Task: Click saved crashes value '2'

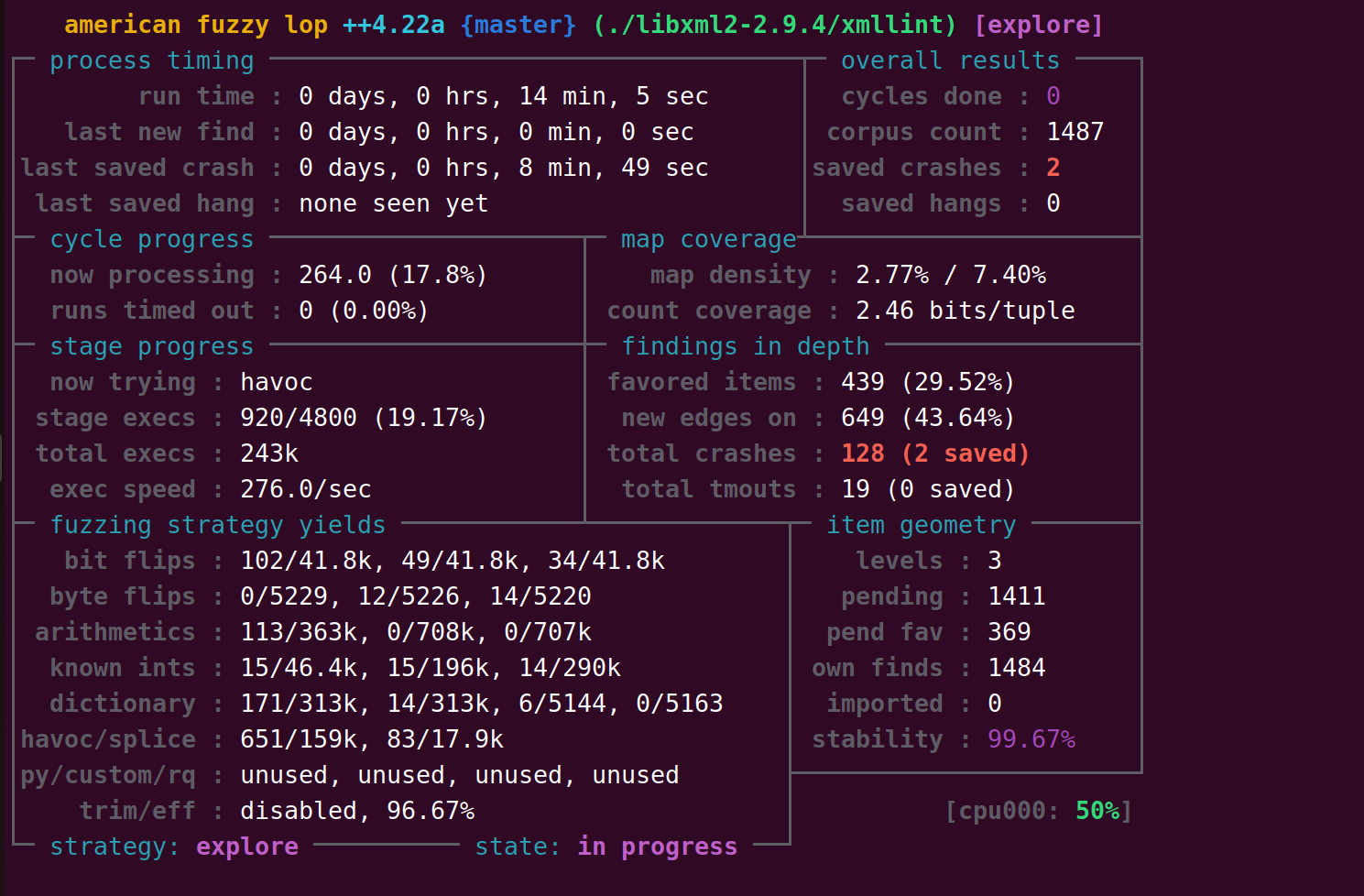Action: point(1053,168)
